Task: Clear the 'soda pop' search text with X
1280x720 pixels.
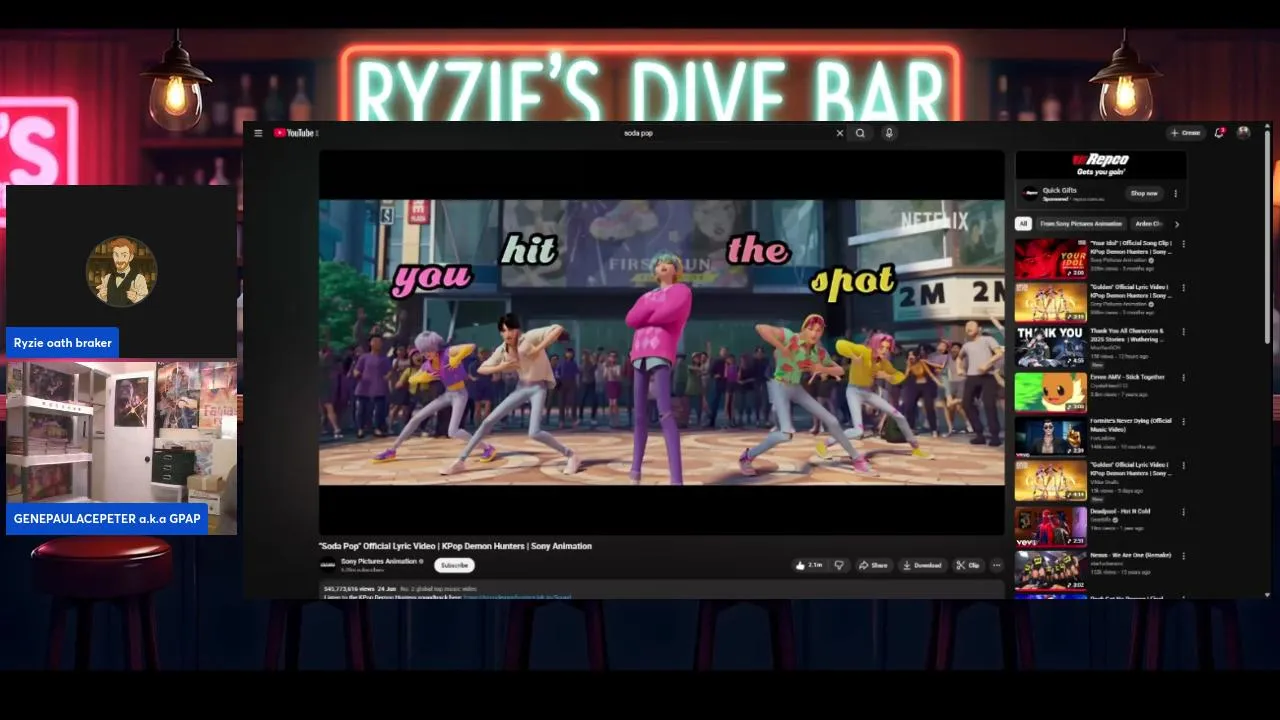Action: (839, 133)
